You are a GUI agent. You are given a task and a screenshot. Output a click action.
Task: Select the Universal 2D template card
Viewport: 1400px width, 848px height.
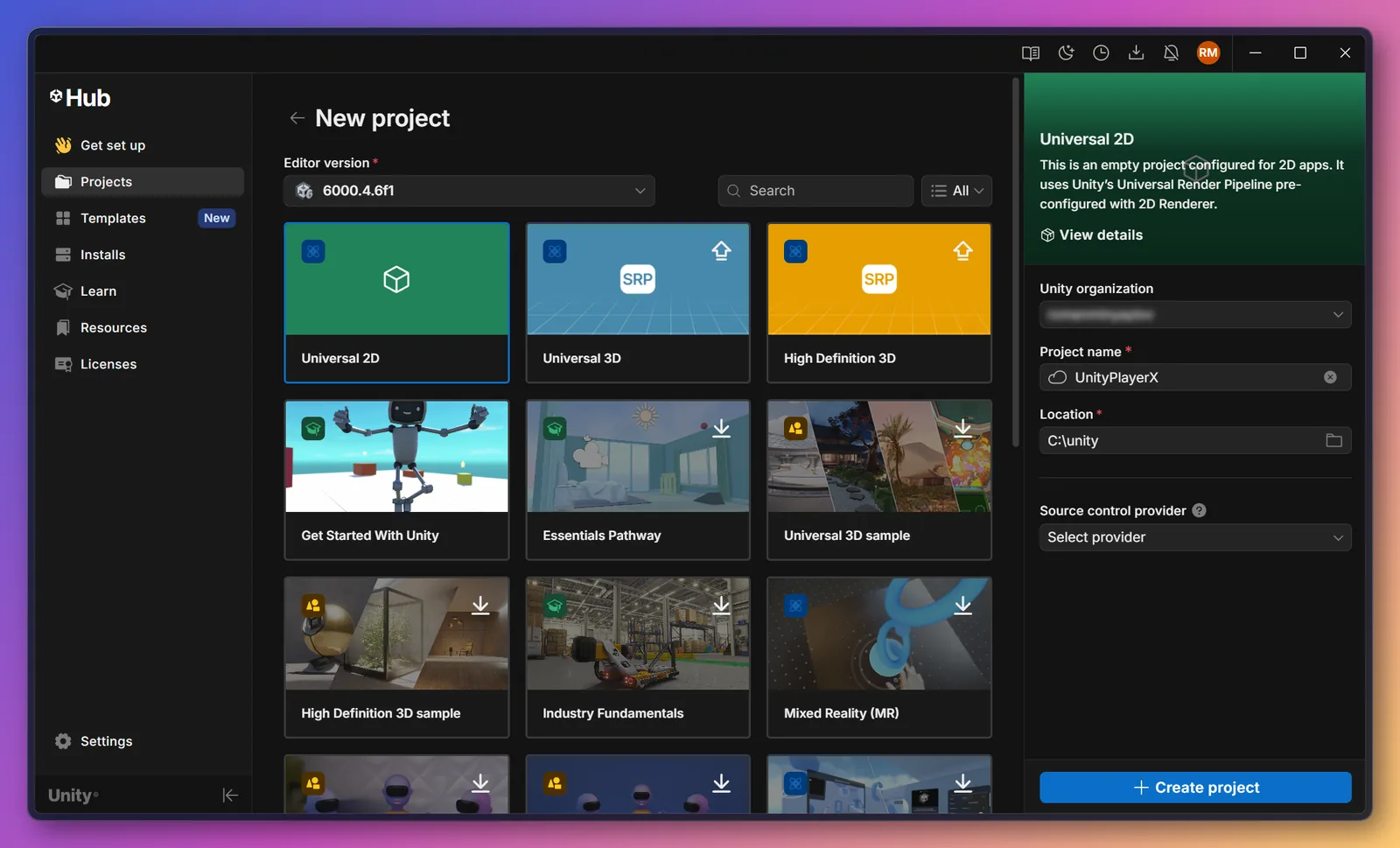tap(396, 303)
